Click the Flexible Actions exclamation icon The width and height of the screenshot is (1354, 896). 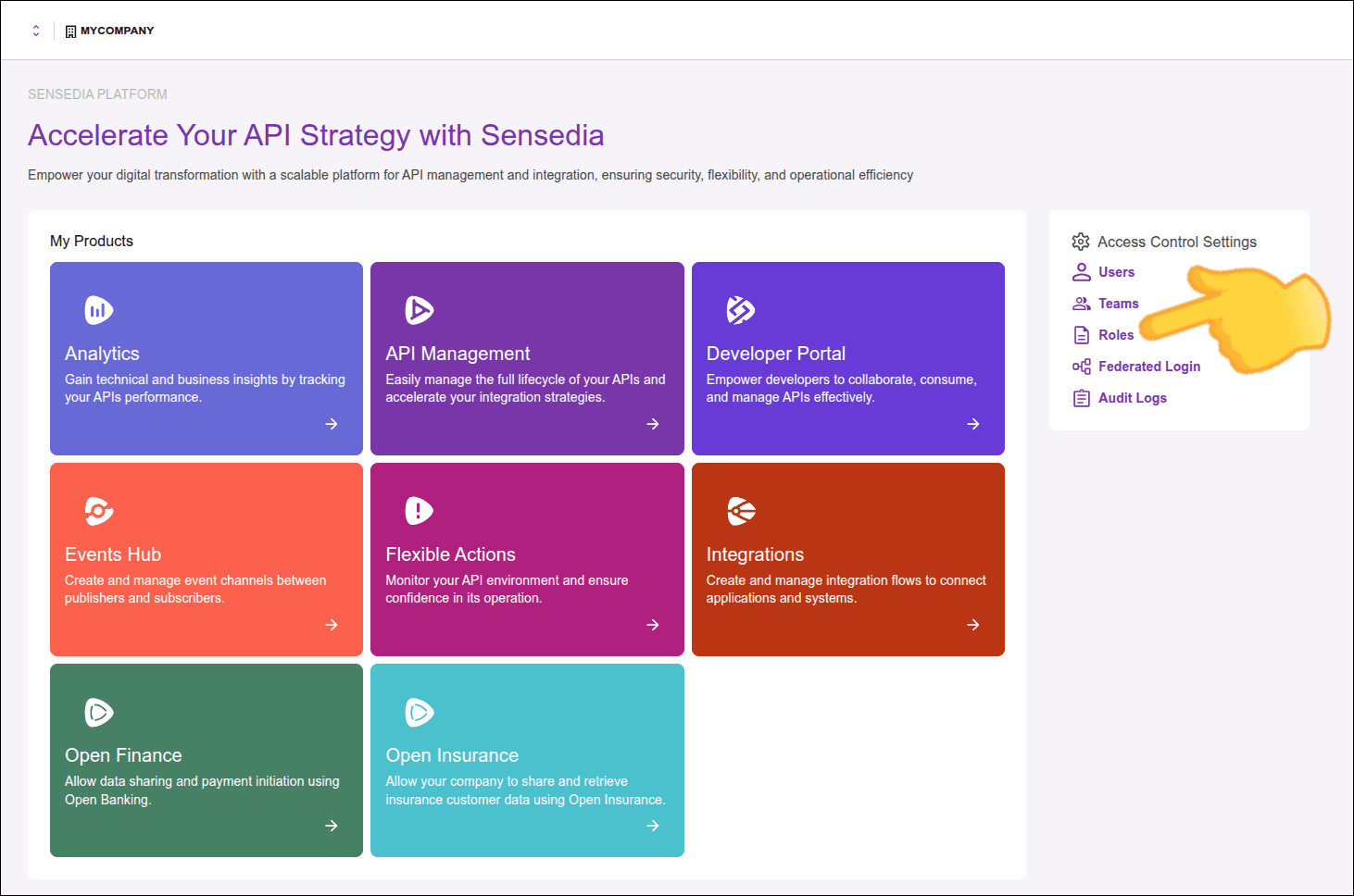pyautogui.click(x=419, y=511)
